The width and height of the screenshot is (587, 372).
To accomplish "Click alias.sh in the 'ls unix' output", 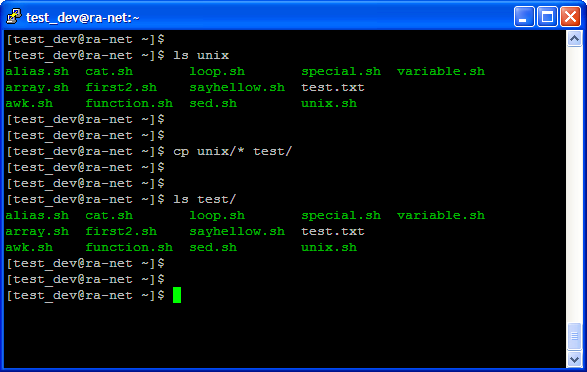I will coord(37,71).
